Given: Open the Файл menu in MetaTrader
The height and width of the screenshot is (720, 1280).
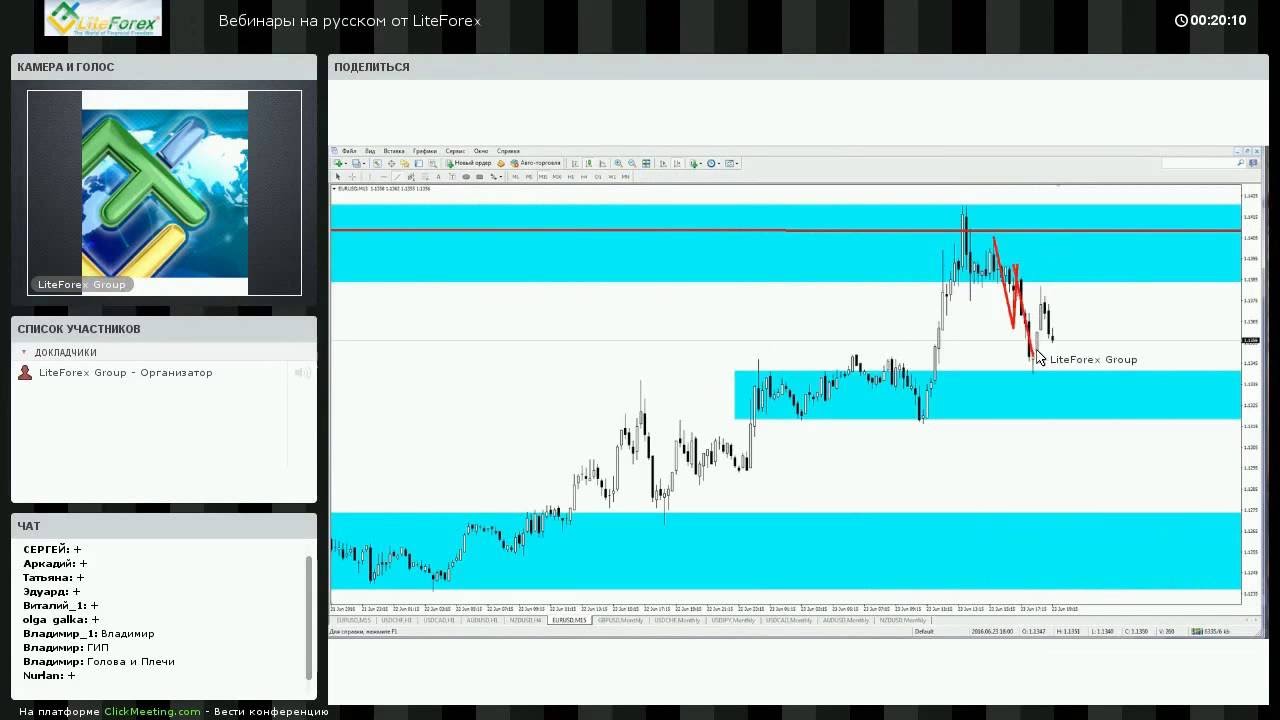Looking at the screenshot, I should [349, 151].
